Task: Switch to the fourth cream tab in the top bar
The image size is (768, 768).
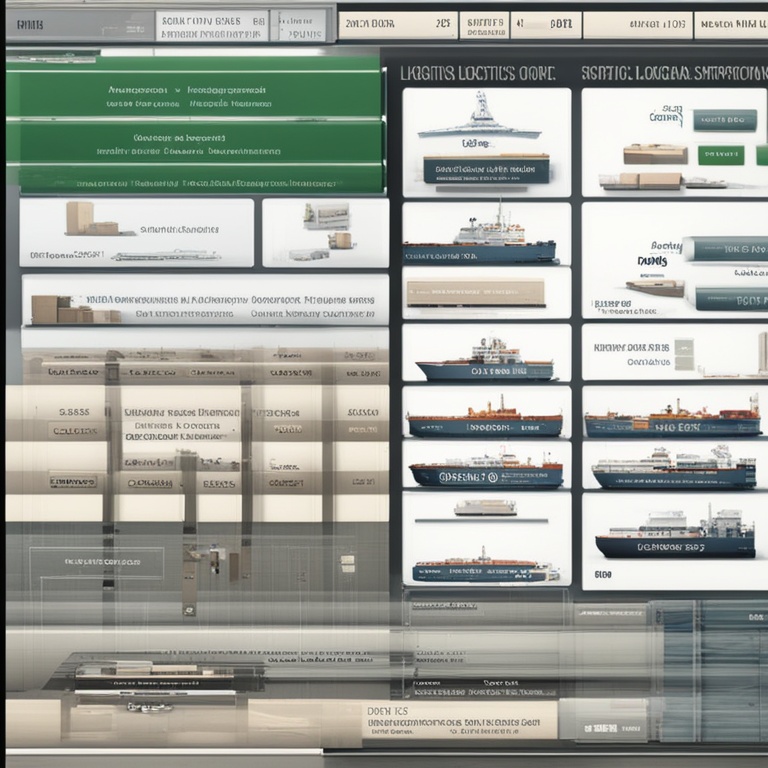Action: click(x=638, y=25)
